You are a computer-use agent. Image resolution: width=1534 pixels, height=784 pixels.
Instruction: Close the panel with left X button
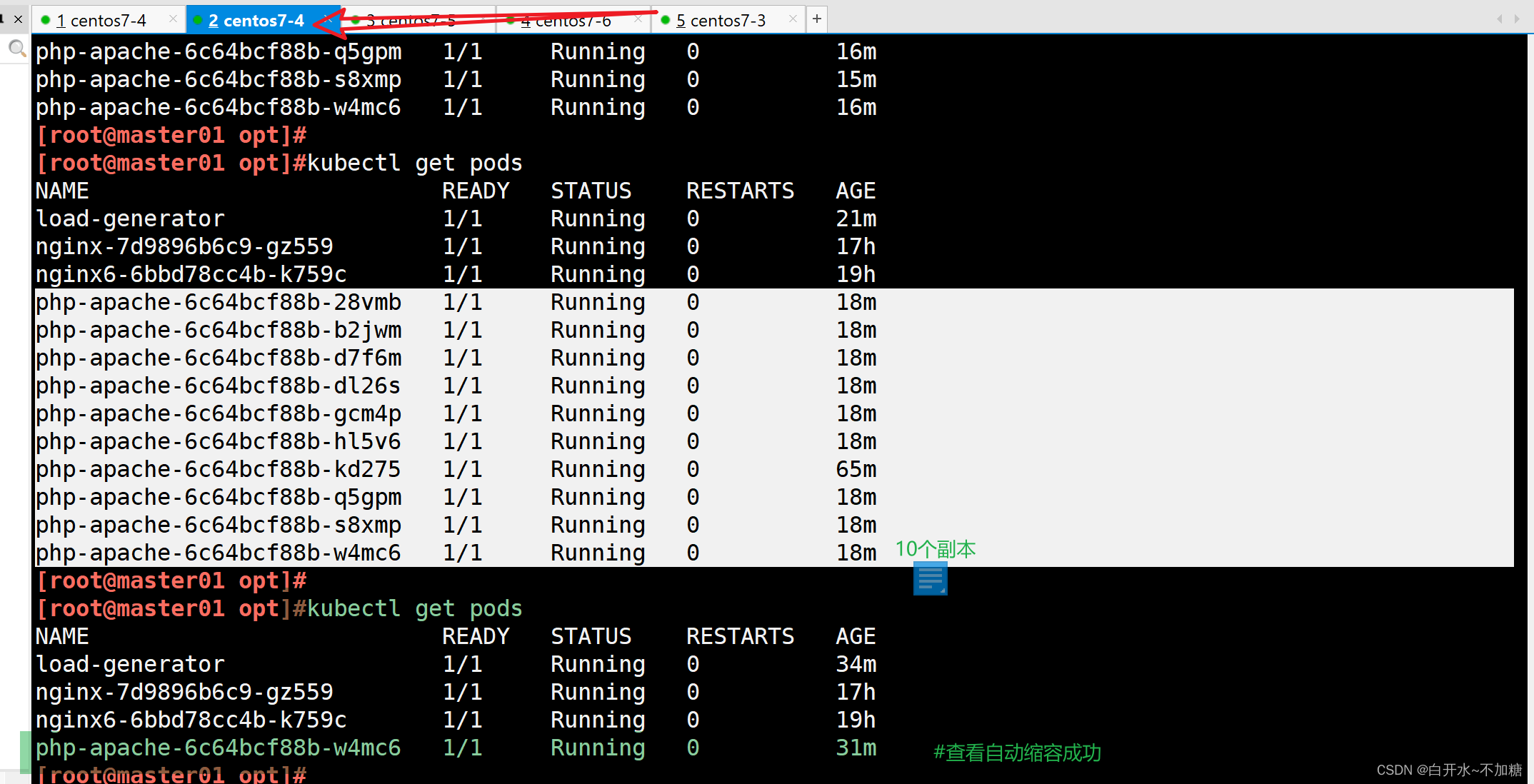click(19, 19)
